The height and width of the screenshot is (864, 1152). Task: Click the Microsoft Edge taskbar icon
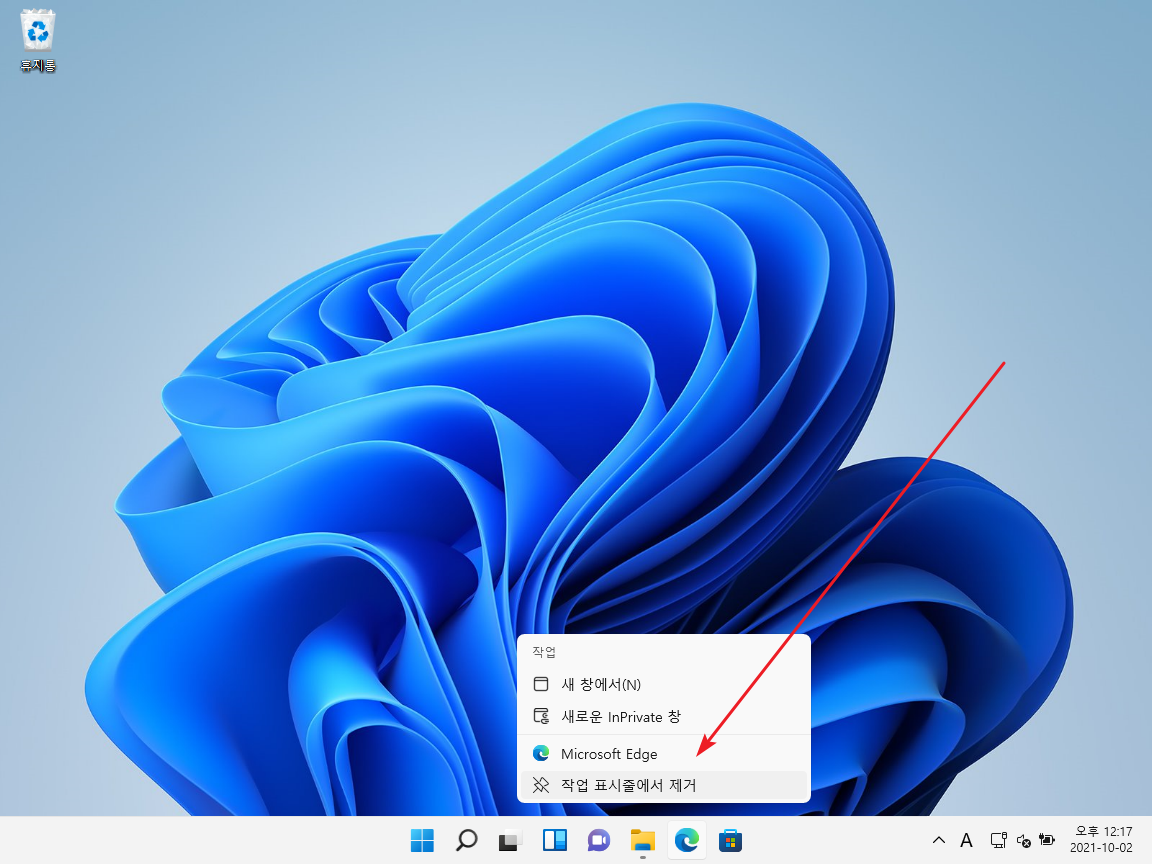(687, 840)
